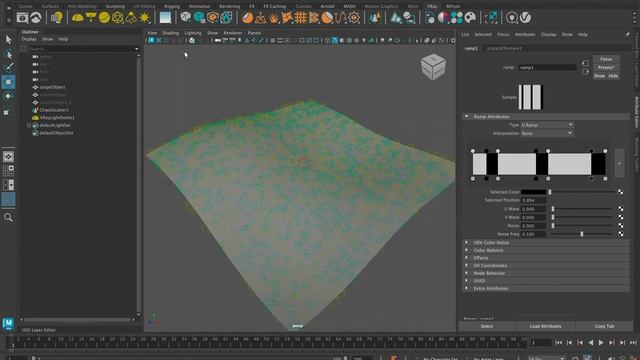Click the pink-white half circle shelf icon
Viewport: 640px width, 360px height.
pyautogui.click(x=443, y=18)
